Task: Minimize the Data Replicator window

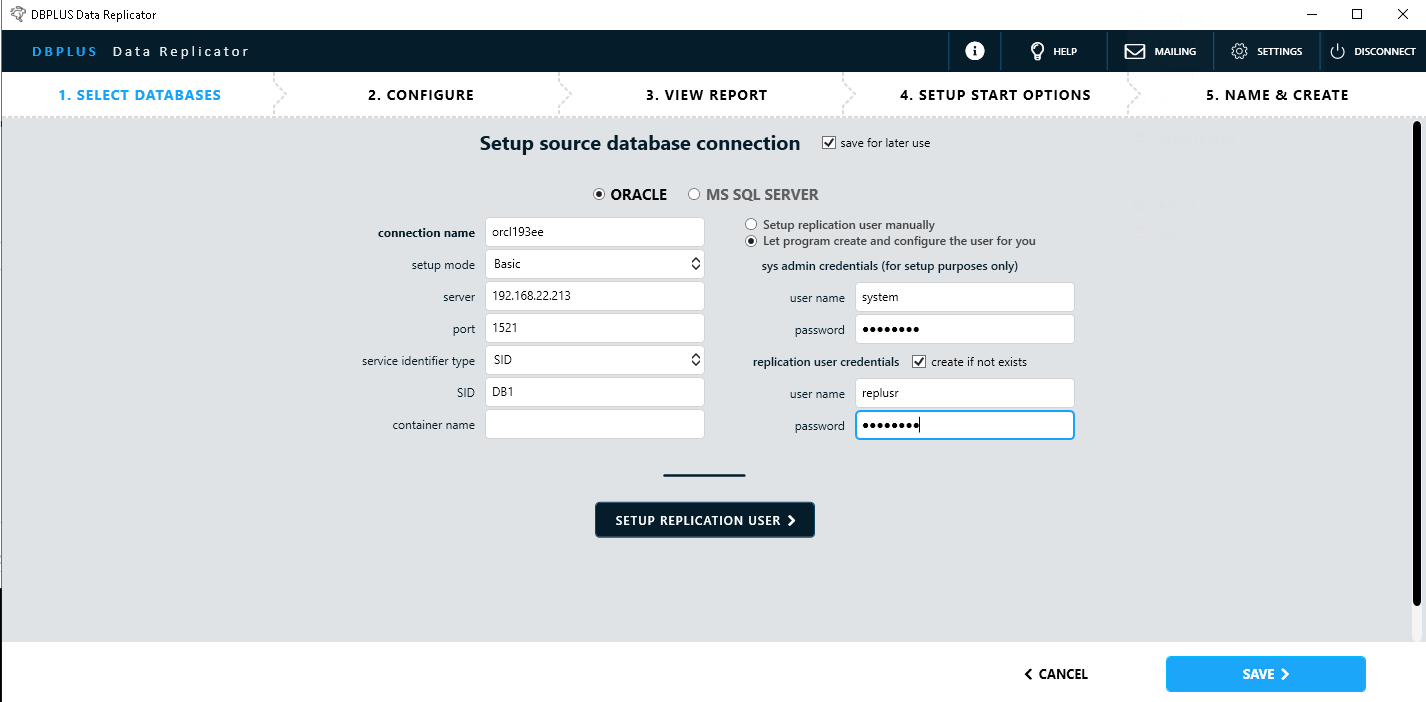Action: click(x=1310, y=14)
